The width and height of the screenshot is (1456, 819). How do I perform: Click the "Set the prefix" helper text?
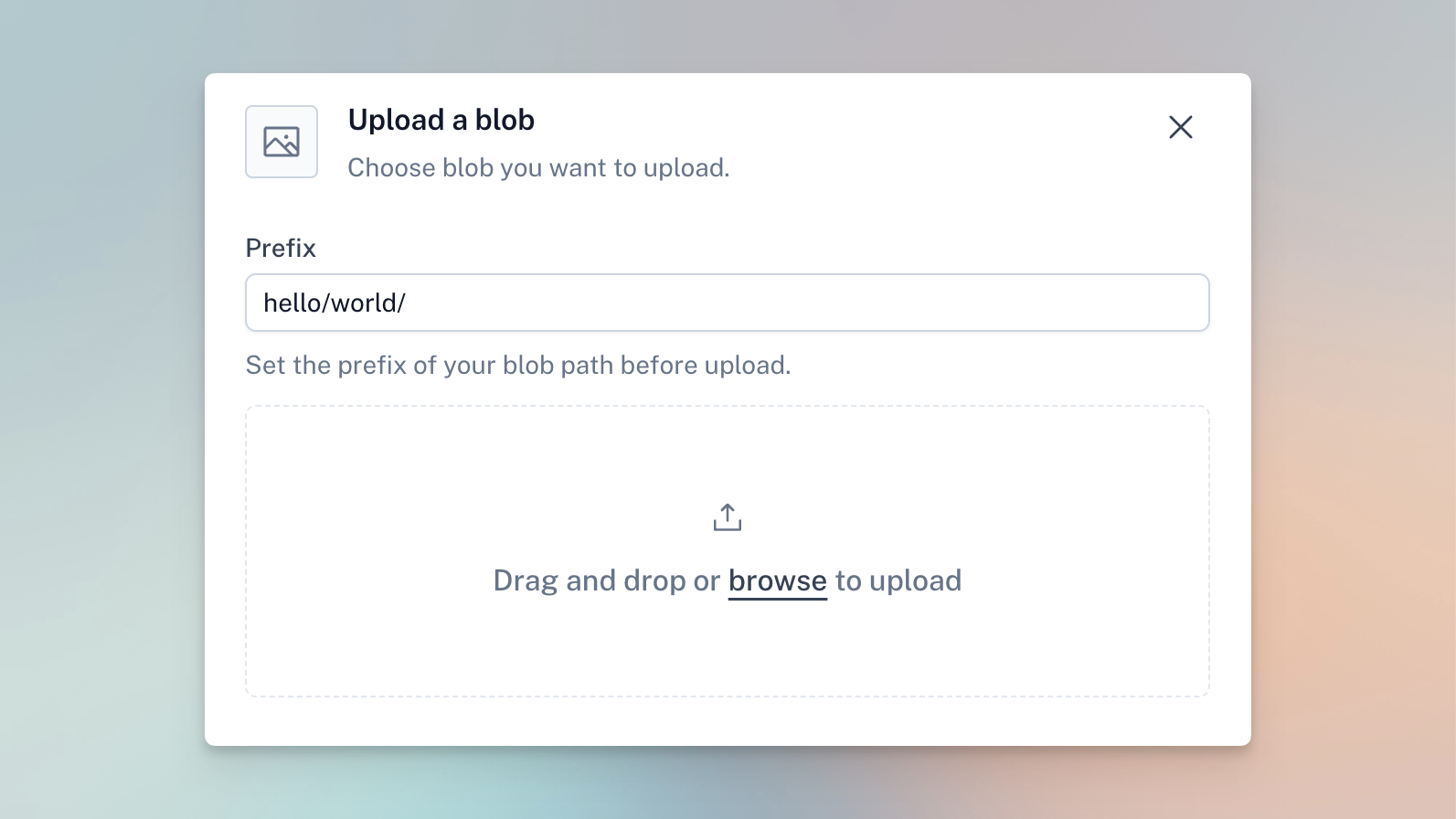518,366
